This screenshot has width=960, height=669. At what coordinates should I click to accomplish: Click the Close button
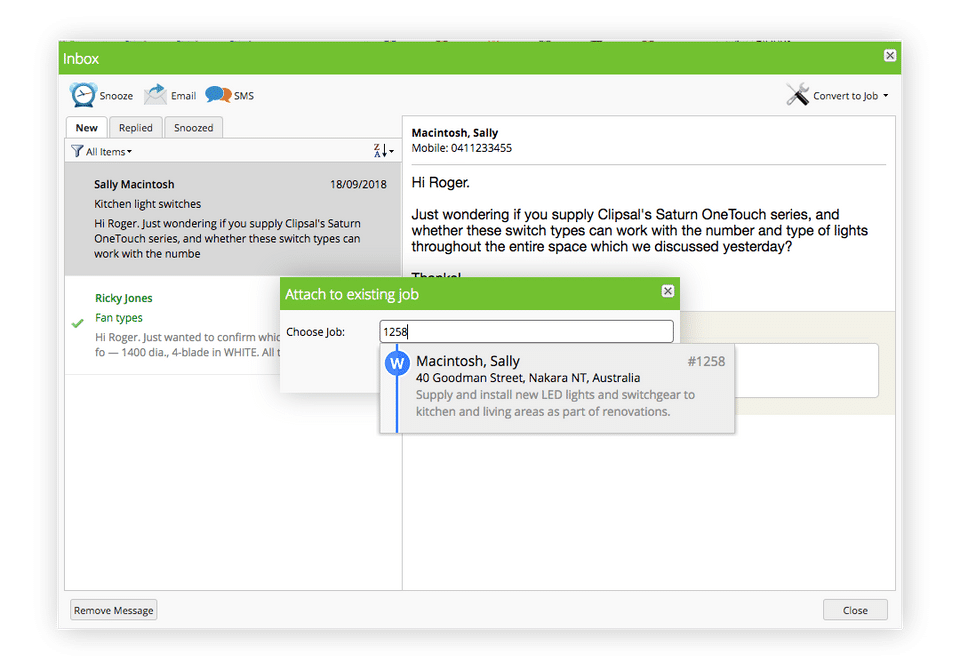click(855, 610)
